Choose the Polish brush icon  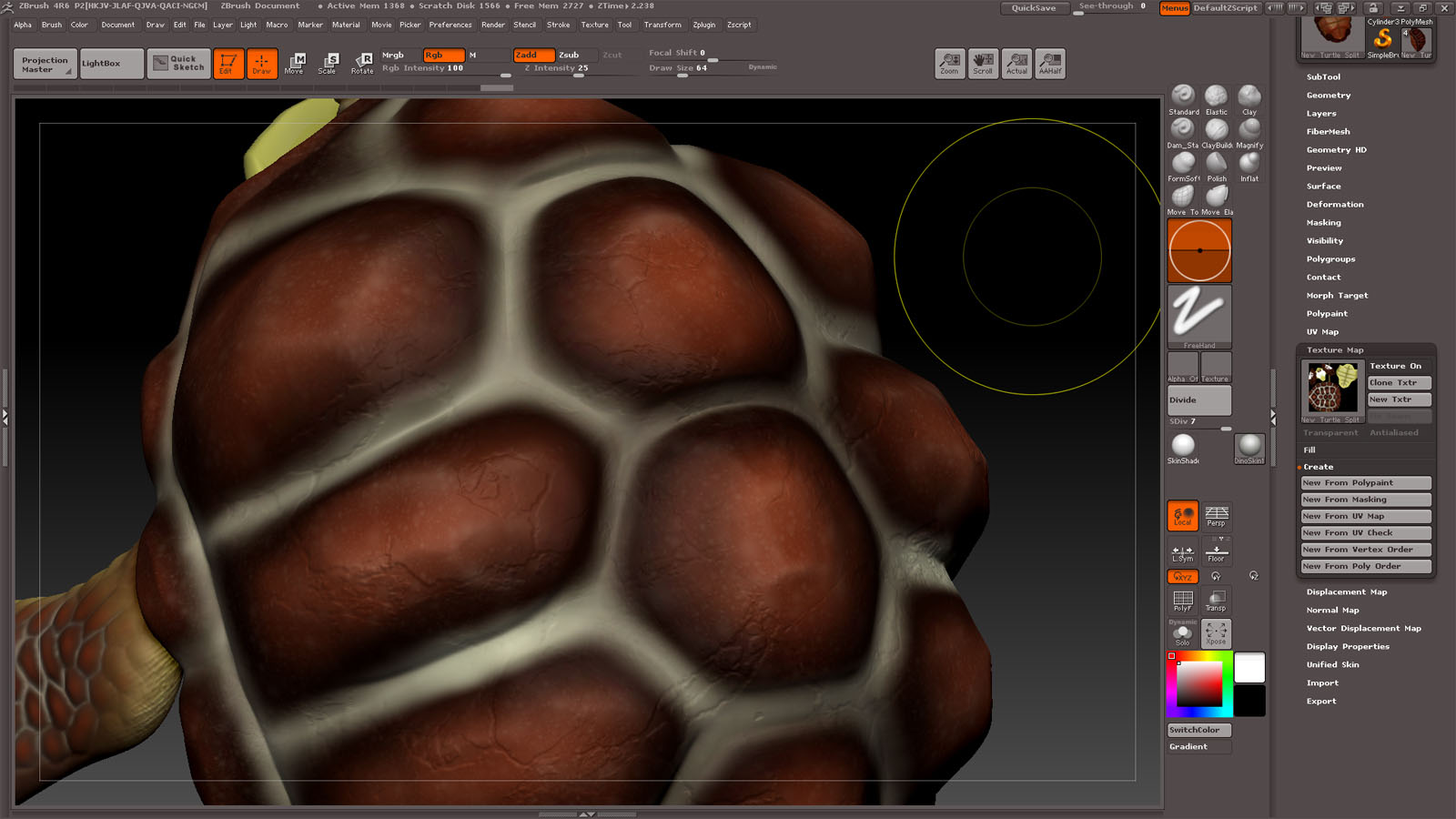pyautogui.click(x=1217, y=166)
